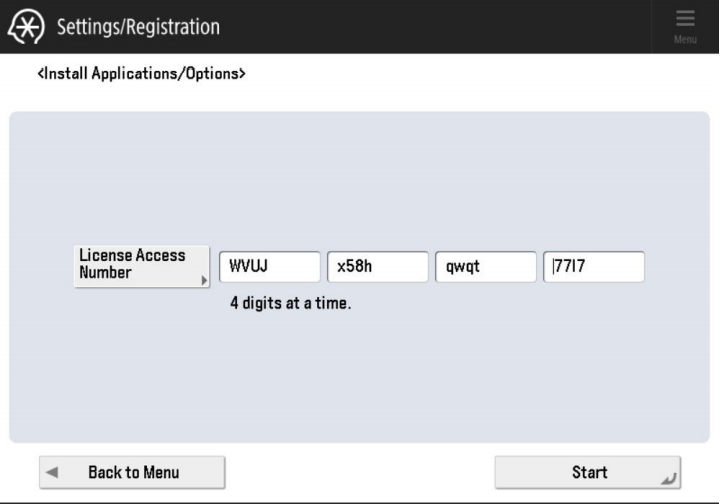Screen dimensions: 721x504
Task: Click the Settings/Registration title text
Action: tap(138, 26)
